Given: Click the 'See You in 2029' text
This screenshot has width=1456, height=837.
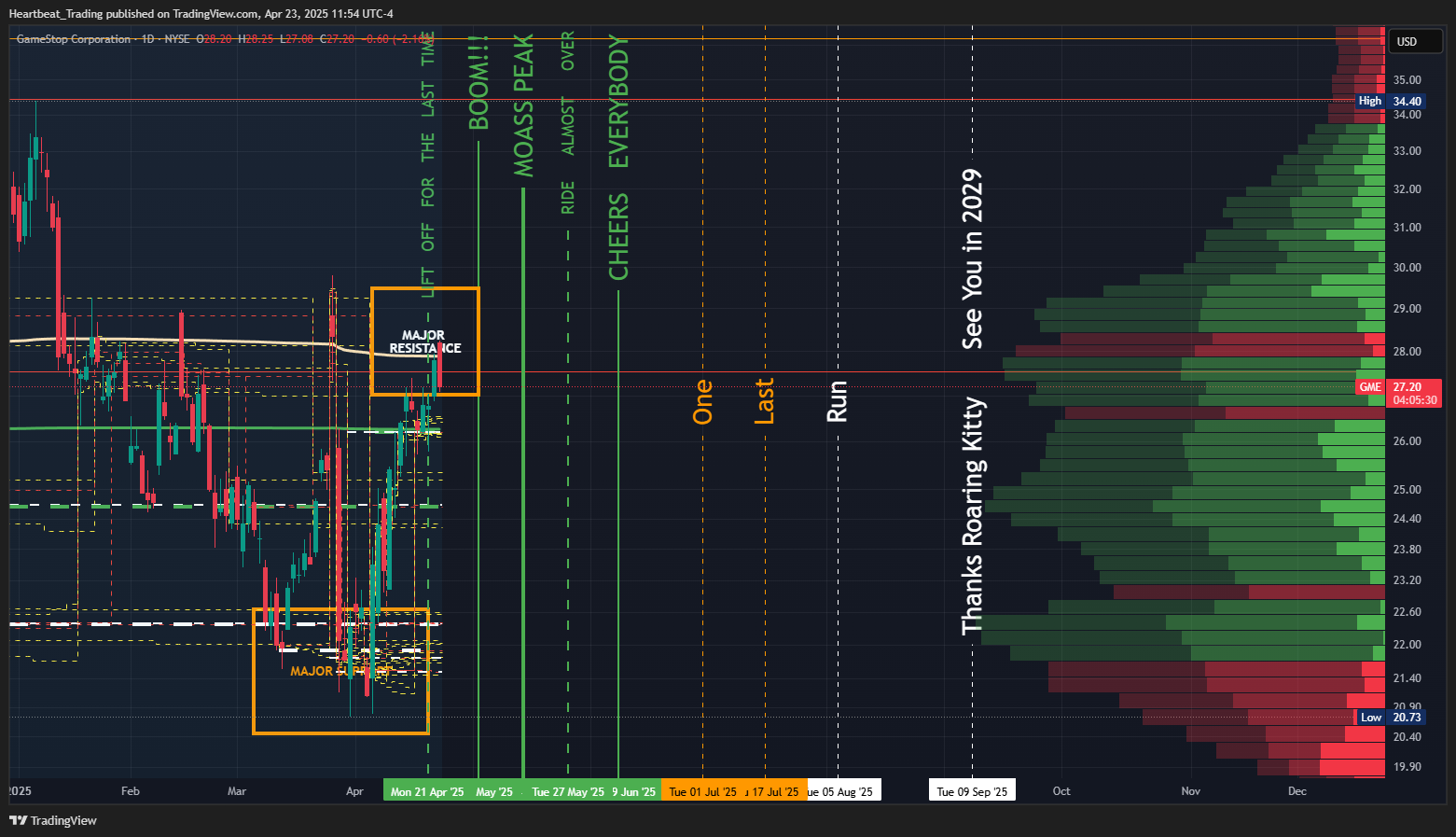Looking at the screenshot, I should pos(972,259).
